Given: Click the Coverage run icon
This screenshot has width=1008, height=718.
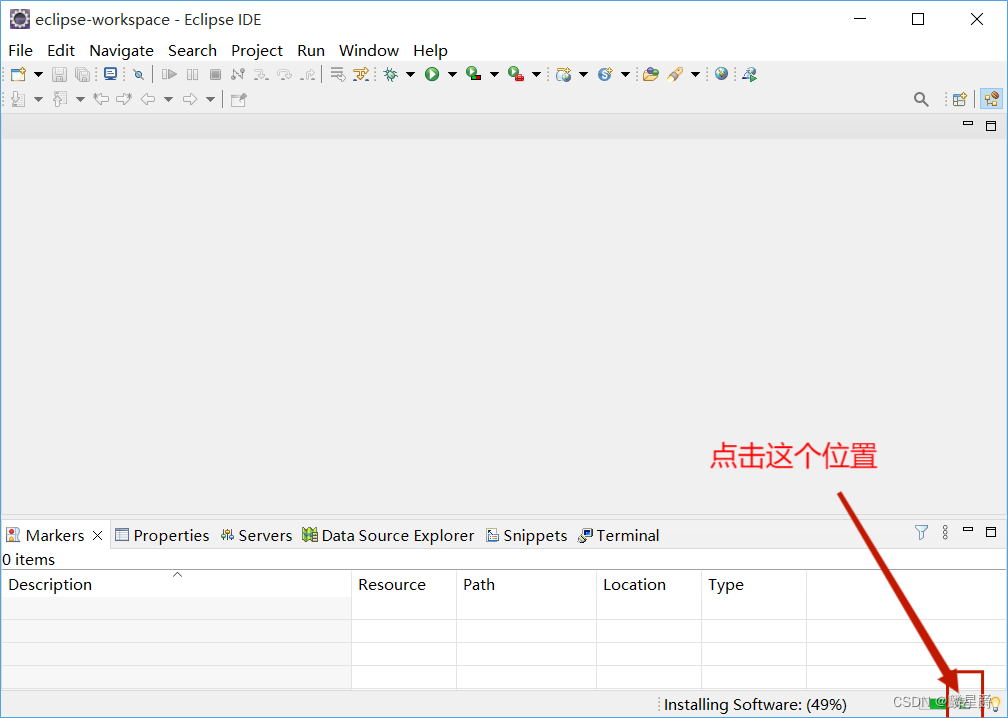Looking at the screenshot, I should tap(474, 75).
